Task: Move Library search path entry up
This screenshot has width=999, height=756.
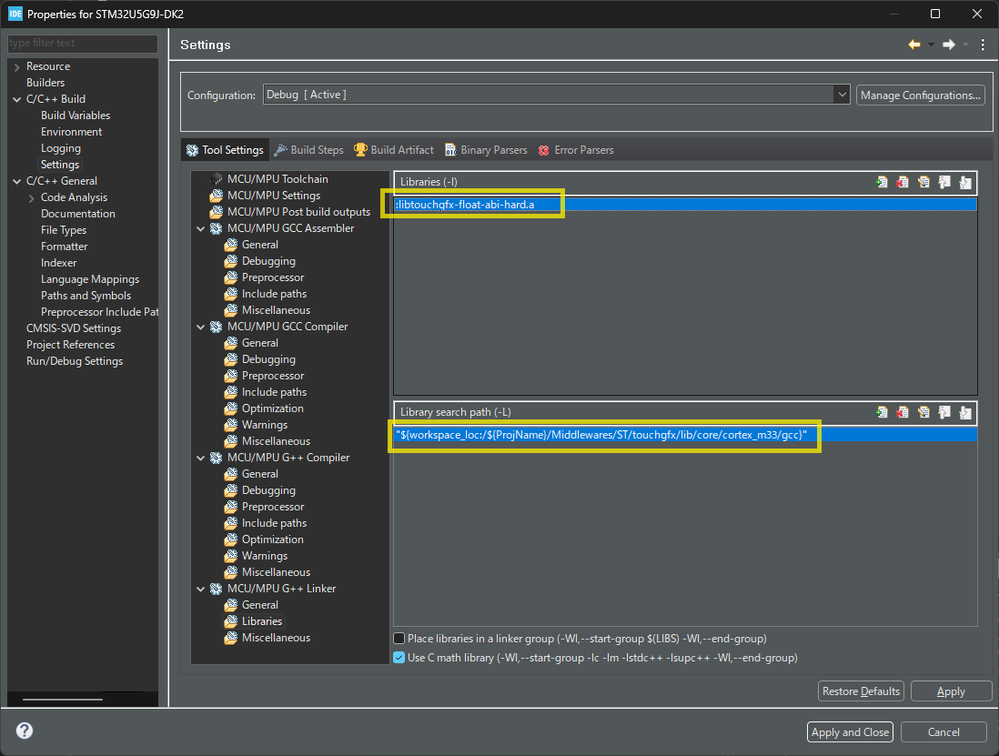Action: click(x=944, y=411)
